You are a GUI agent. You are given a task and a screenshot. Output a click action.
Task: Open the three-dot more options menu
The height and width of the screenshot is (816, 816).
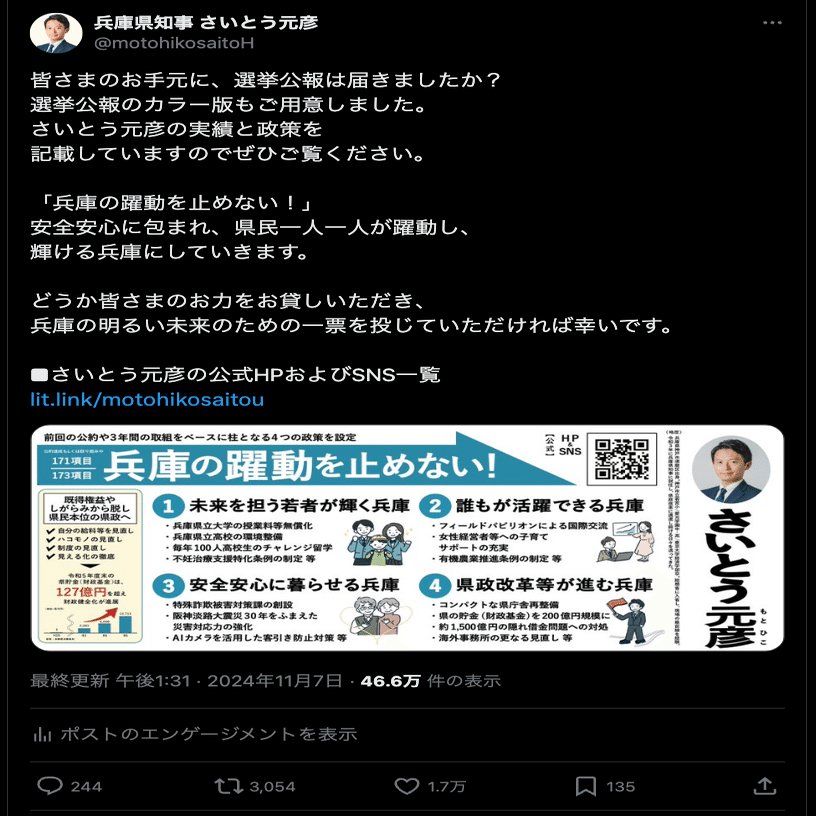[x=772, y=23]
